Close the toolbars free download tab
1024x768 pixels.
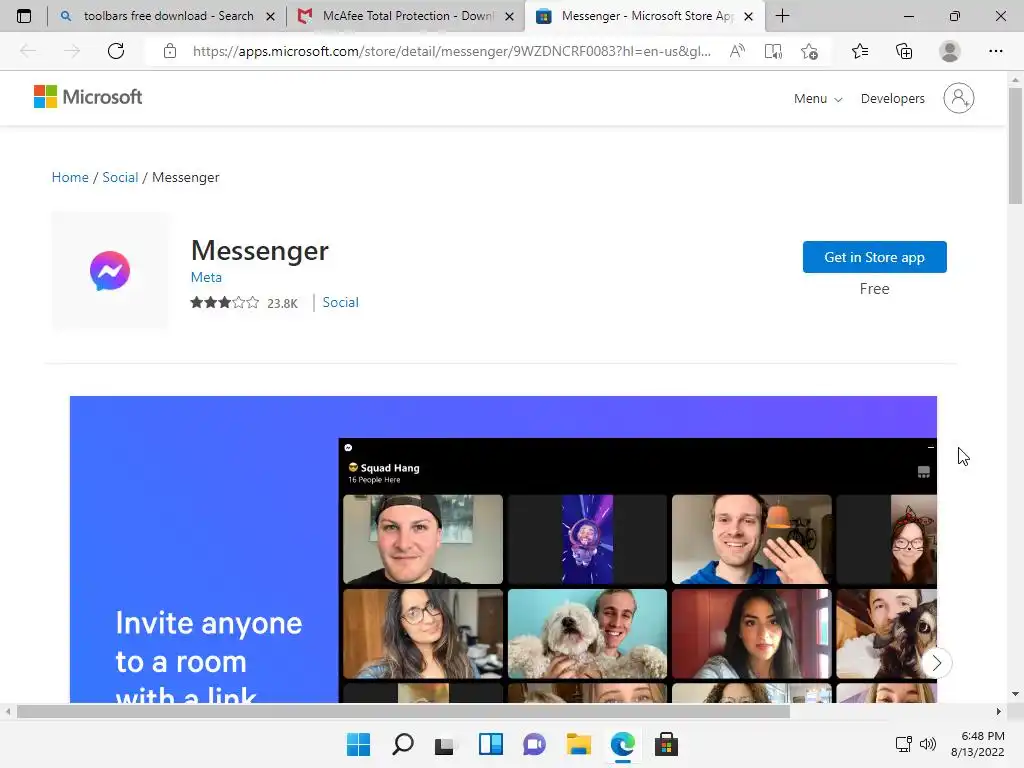click(270, 16)
